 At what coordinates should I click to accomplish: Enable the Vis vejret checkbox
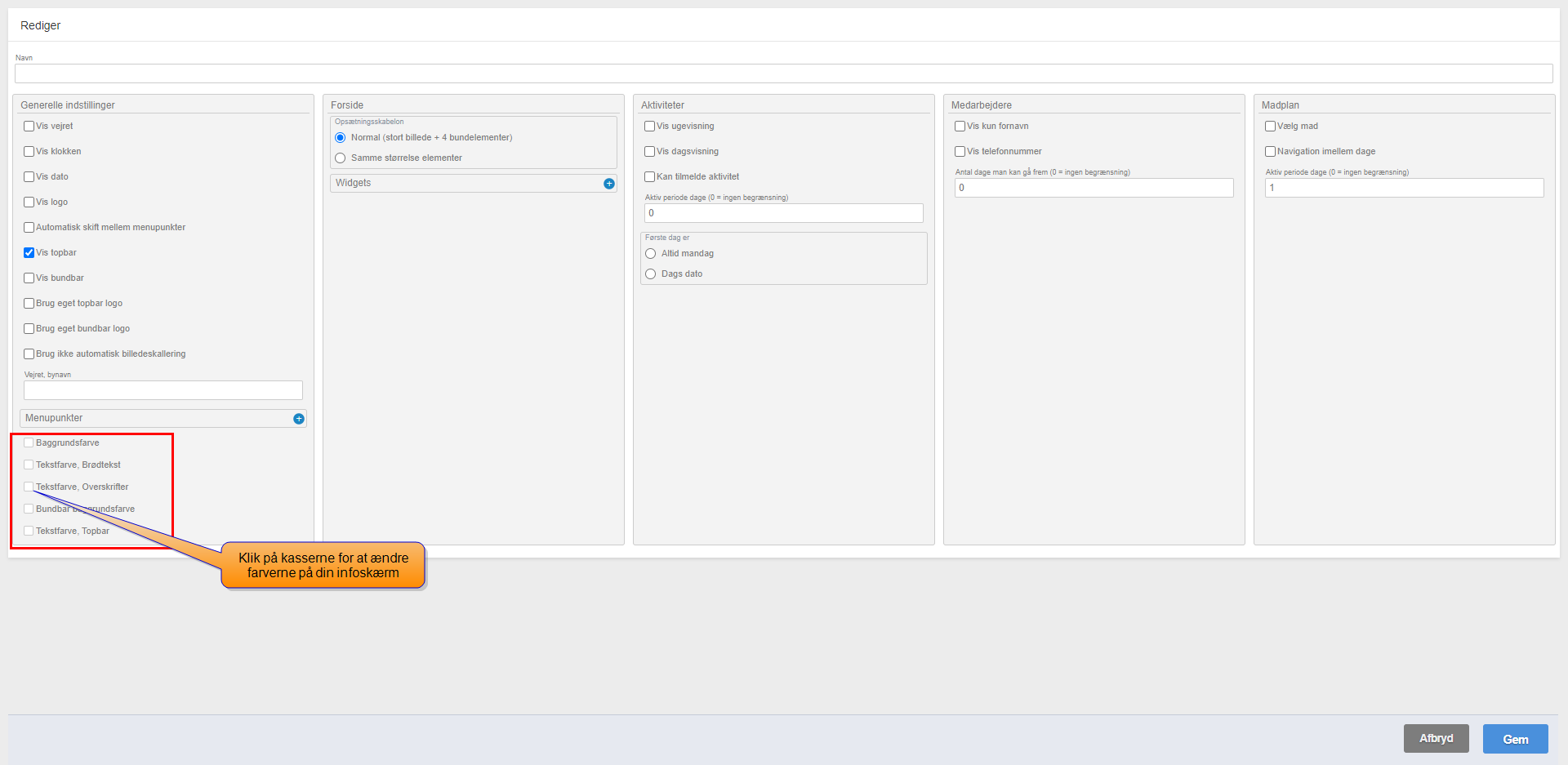point(29,127)
